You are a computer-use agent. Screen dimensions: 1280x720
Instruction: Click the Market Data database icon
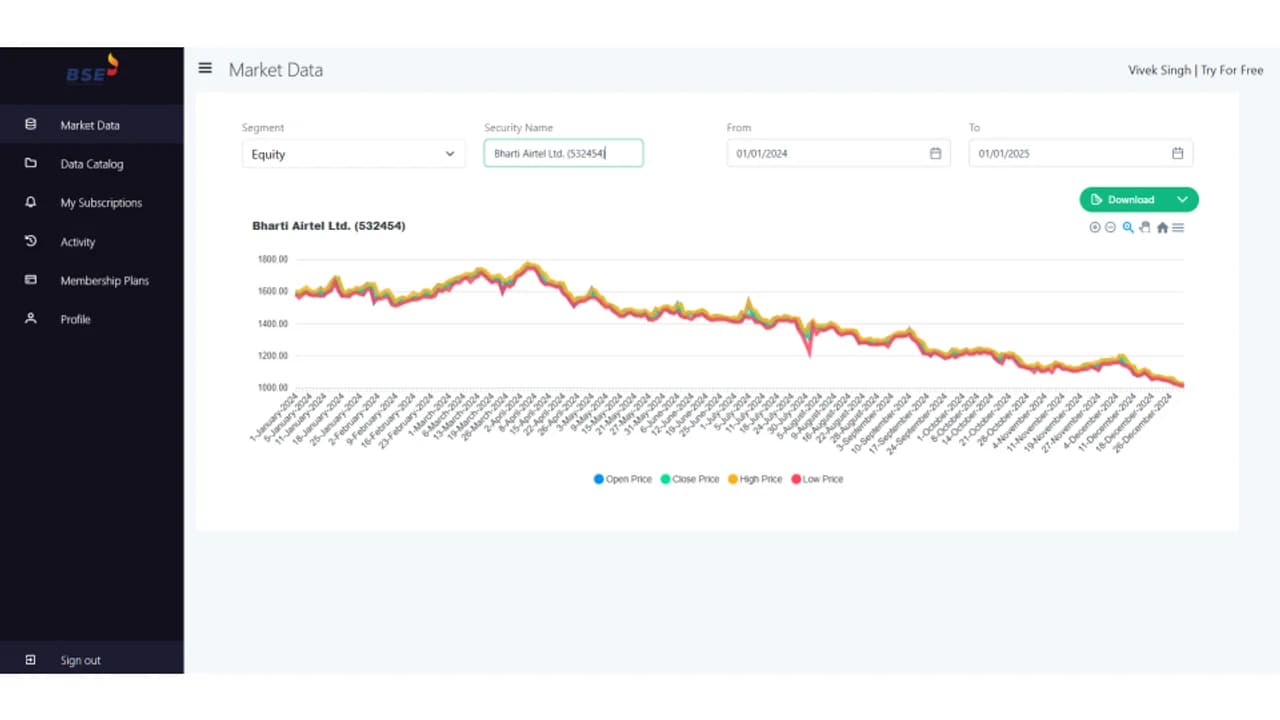pyautogui.click(x=30, y=125)
